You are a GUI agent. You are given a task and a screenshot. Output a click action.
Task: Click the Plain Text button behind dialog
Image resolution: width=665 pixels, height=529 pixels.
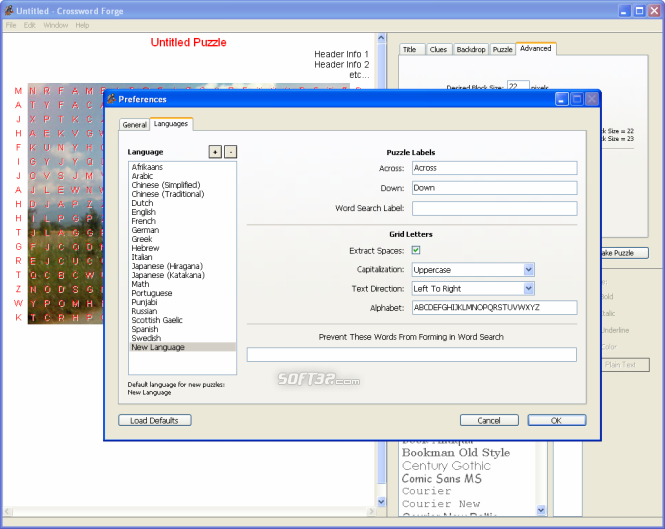(x=626, y=365)
